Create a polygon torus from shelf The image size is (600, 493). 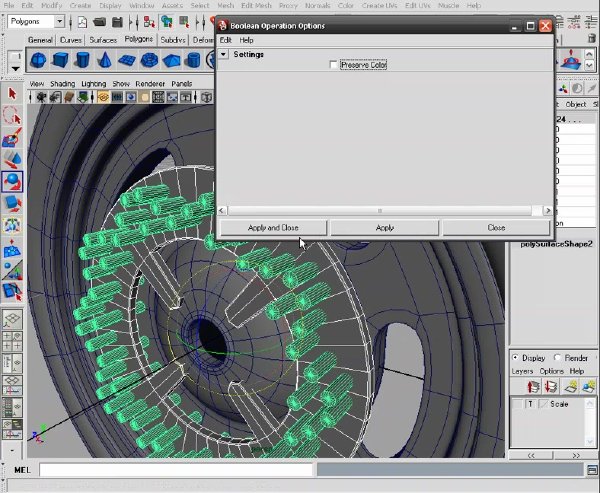pyautogui.click(x=149, y=60)
